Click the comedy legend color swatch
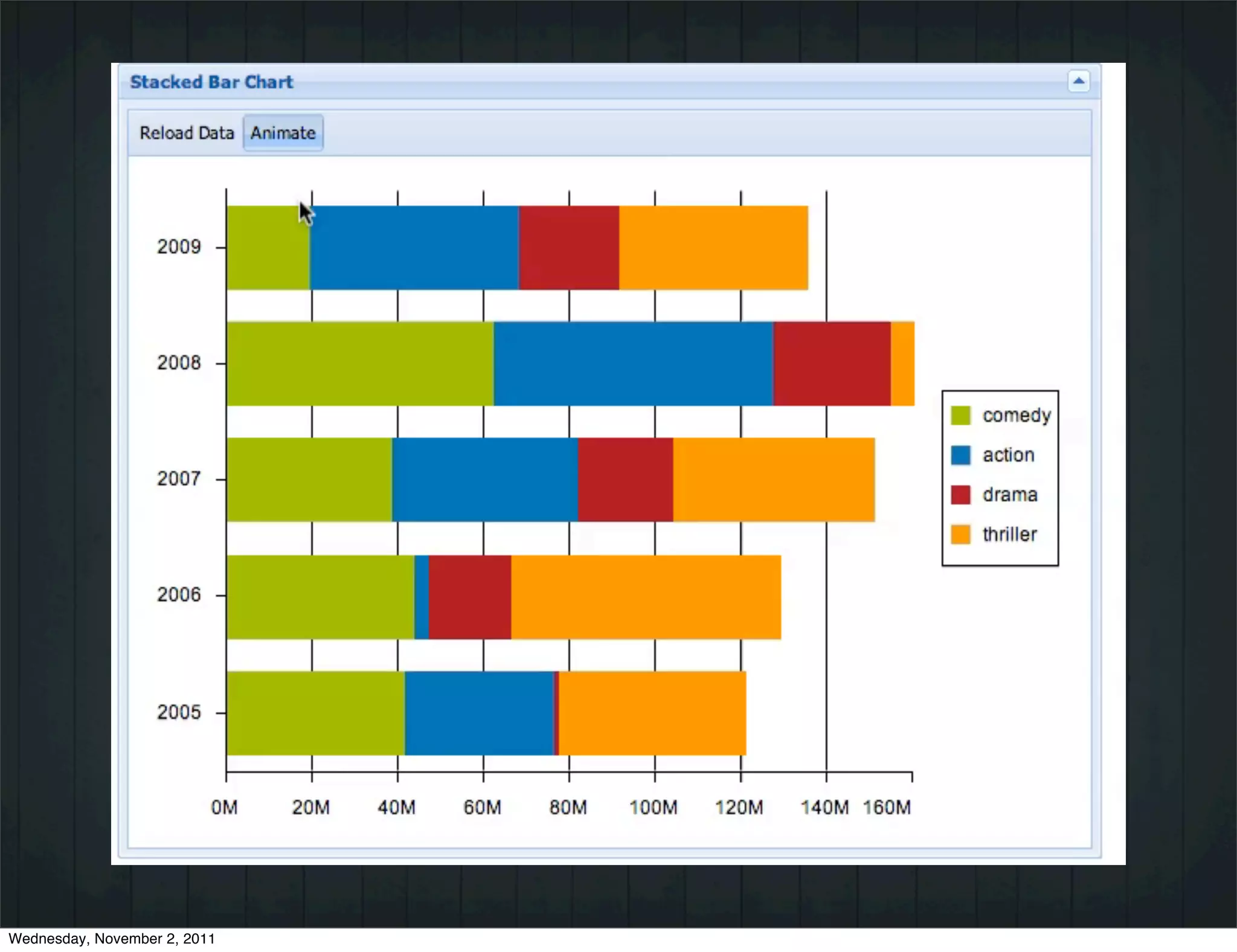This screenshot has height=952, width=1237. (960, 415)
